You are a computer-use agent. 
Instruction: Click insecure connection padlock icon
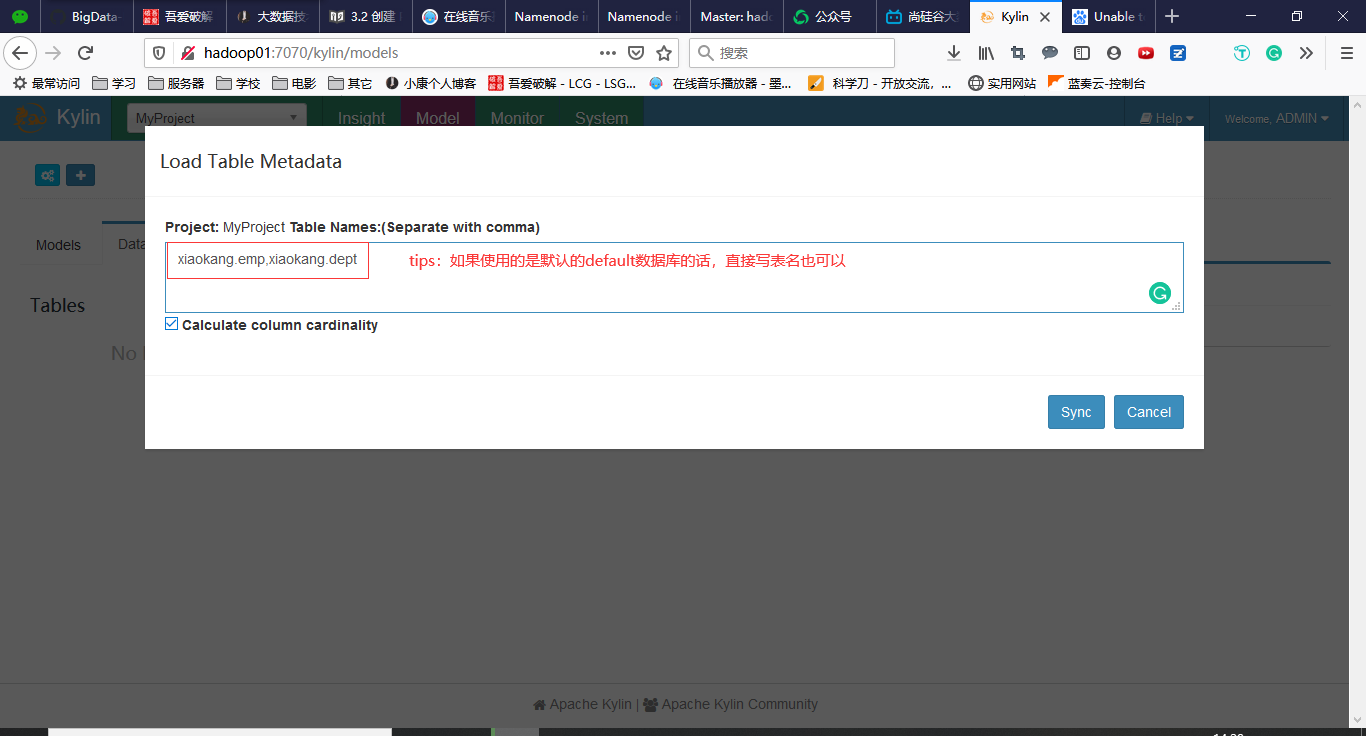pos(187,53)
